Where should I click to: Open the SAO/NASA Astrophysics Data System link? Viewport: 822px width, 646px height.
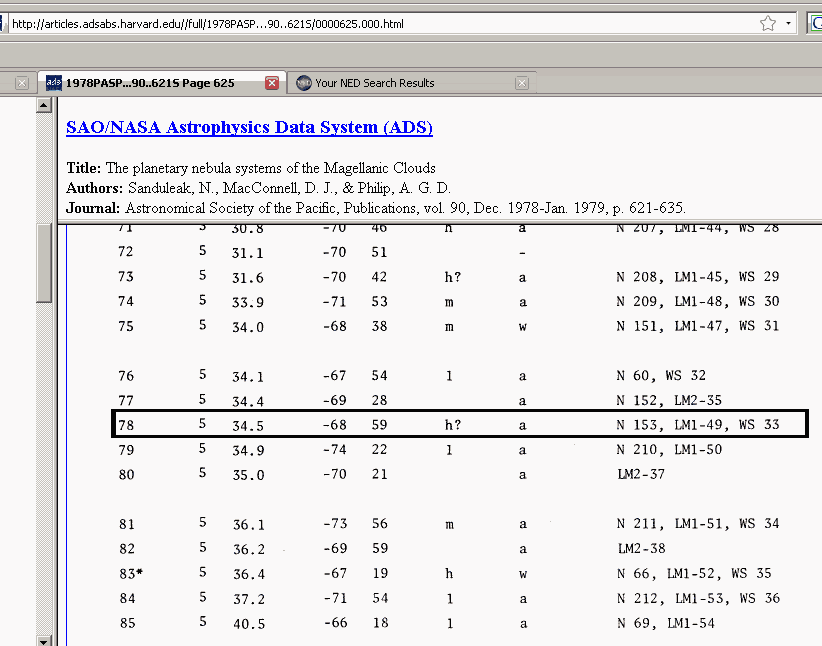[249, 128]
